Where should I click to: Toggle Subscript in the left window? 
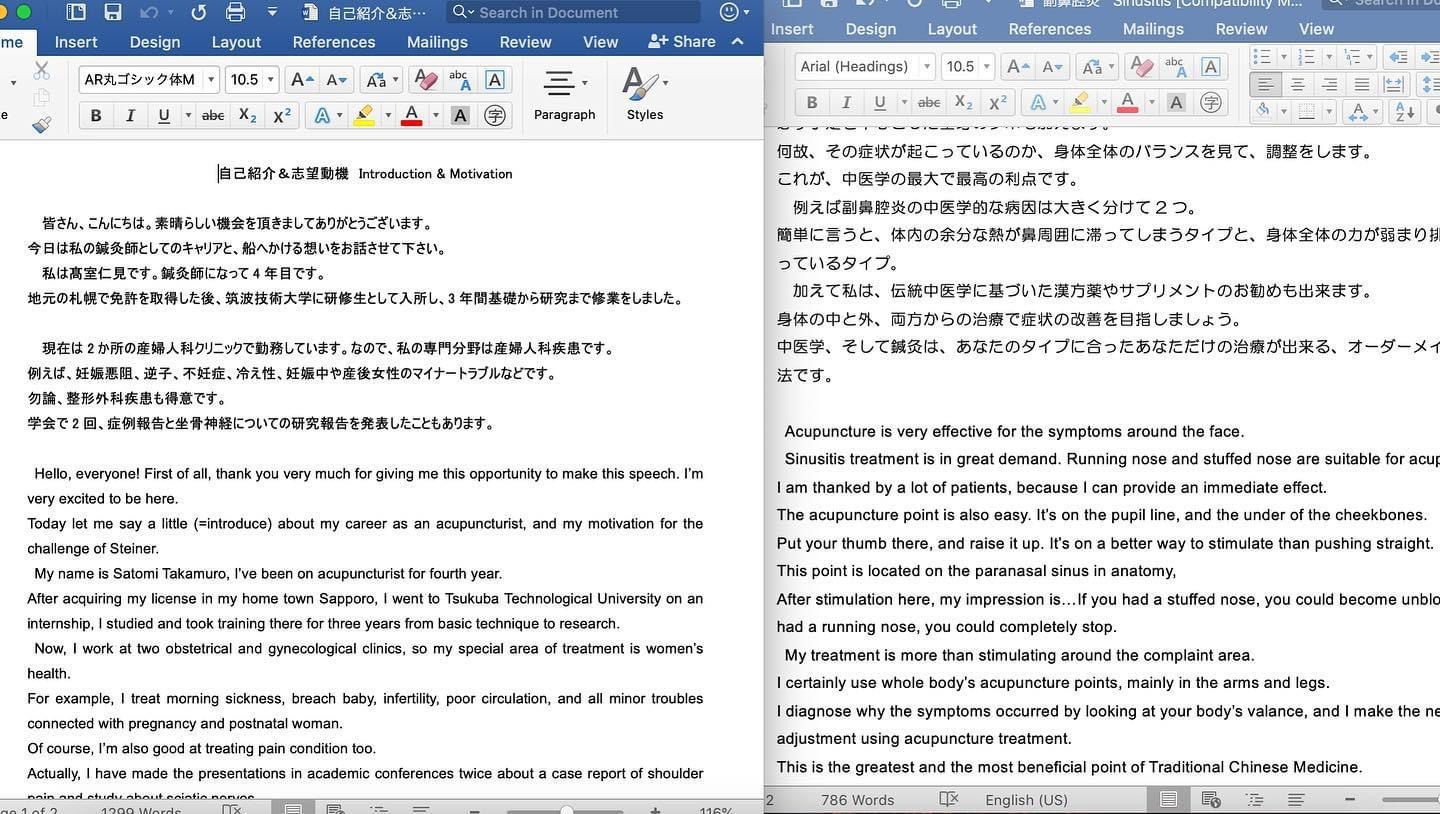[248, 116]
